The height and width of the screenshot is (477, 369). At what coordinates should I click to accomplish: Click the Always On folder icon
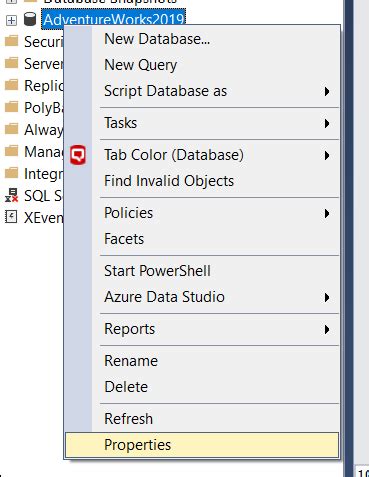coord(11,129)
